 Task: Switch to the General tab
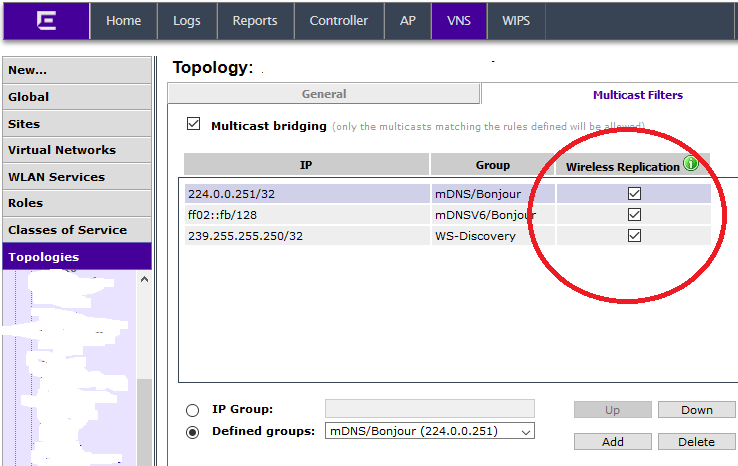(x=324, y=94)
